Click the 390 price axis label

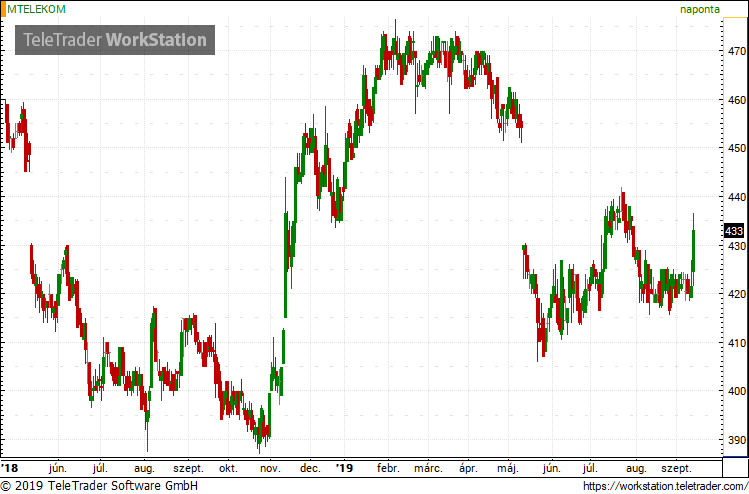[x=736, y=440]
